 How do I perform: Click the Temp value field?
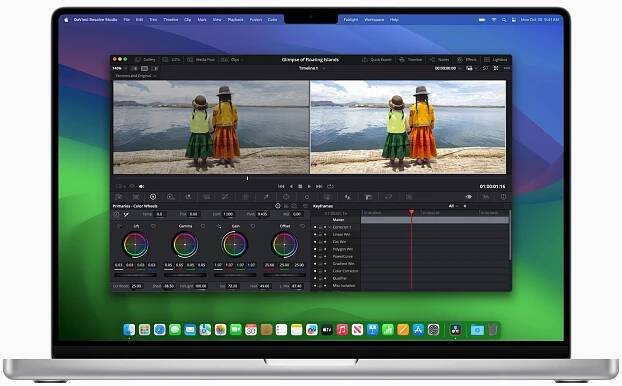pos(159,214)
